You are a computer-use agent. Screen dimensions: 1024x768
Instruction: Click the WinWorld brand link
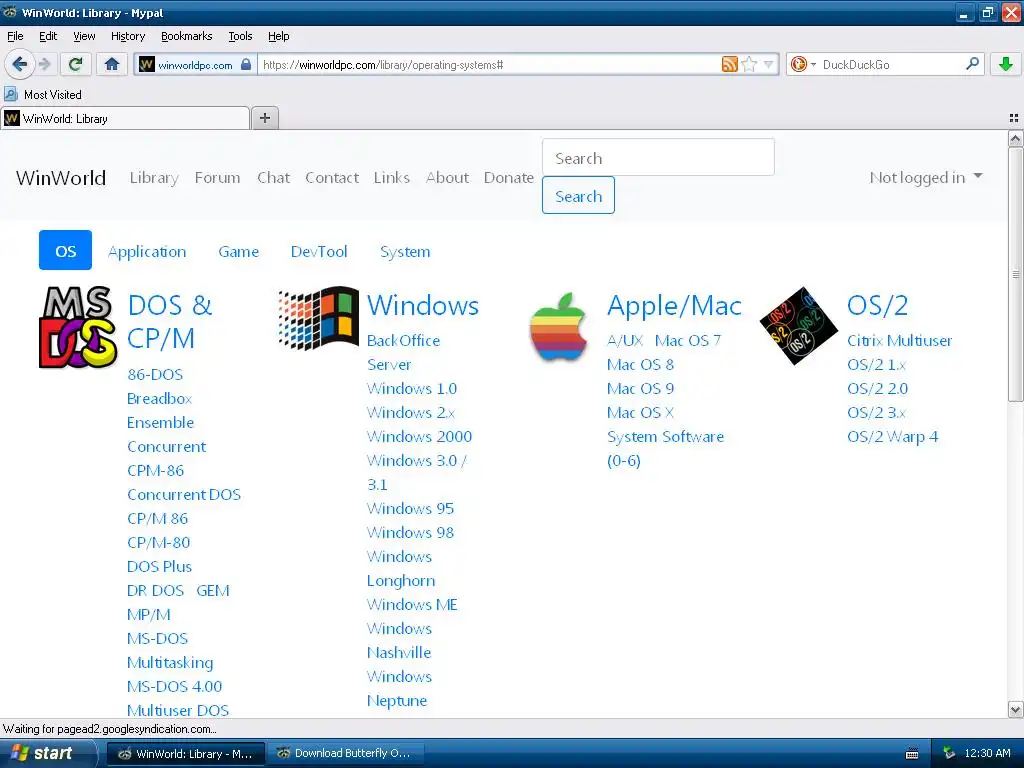coord(61,178)
